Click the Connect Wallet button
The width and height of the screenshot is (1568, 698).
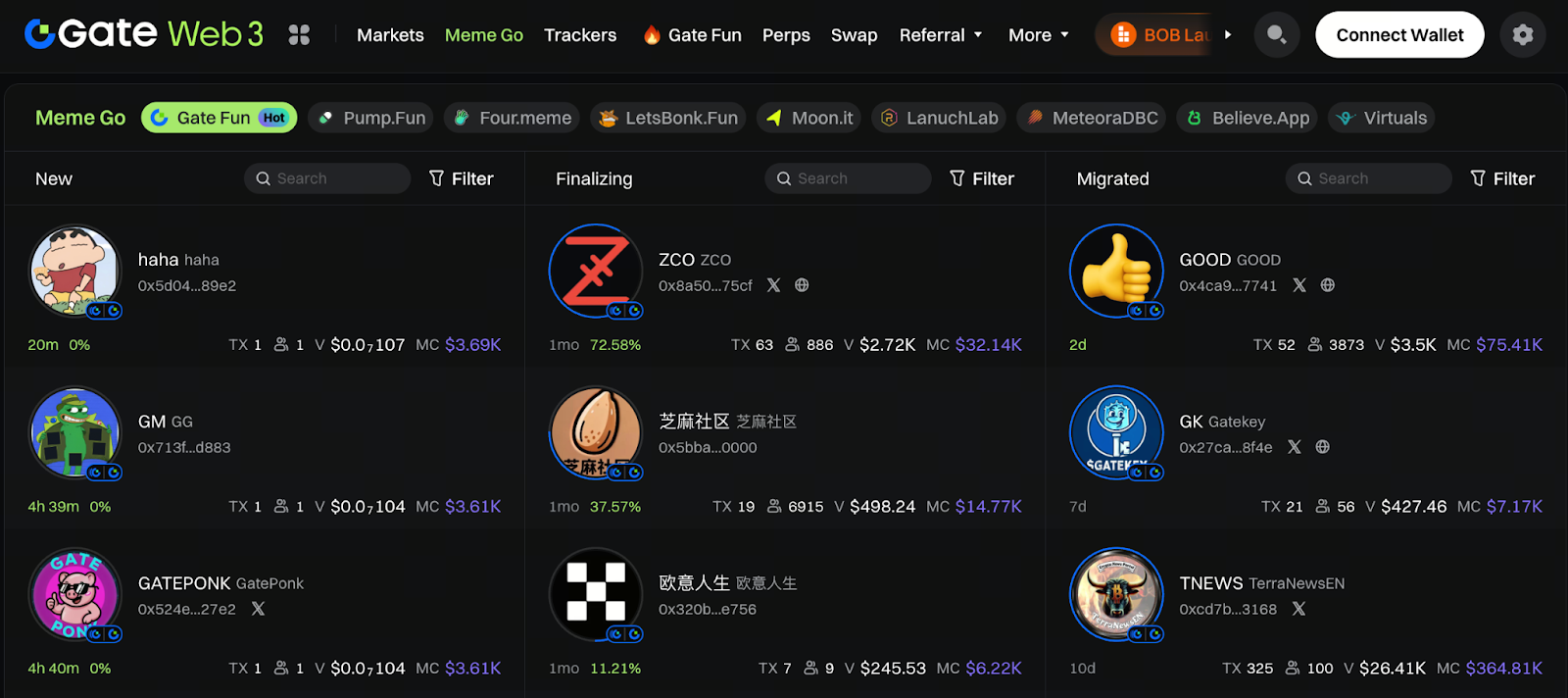tap(1399, 34)
